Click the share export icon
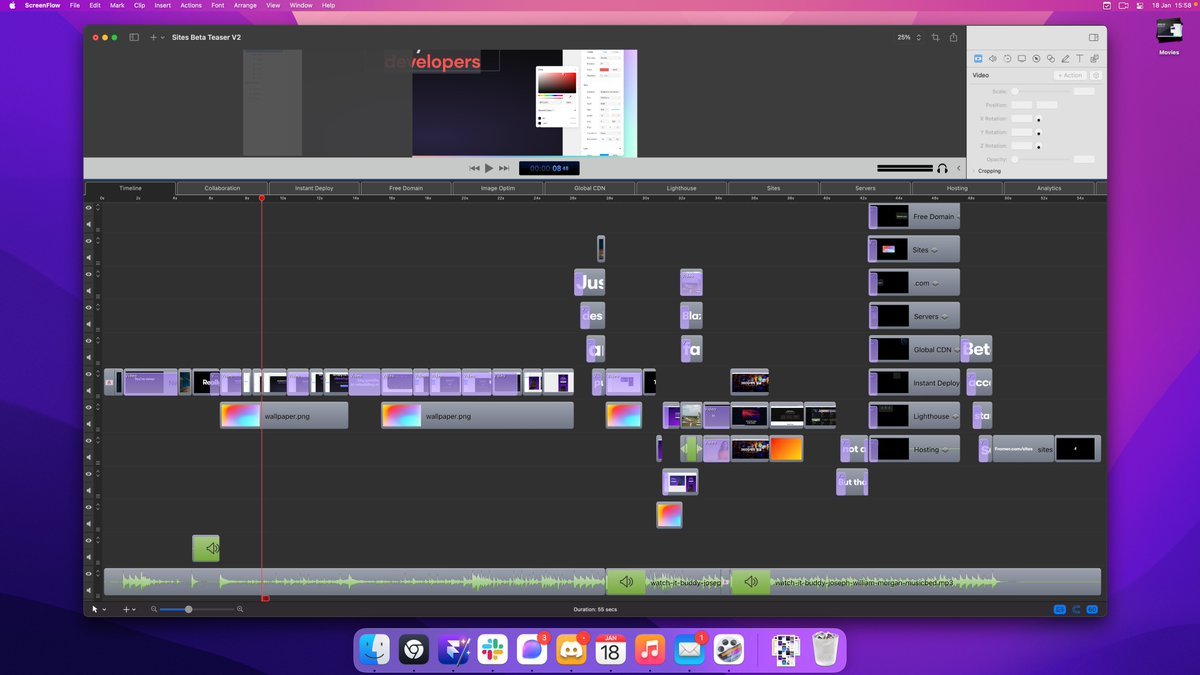The height and width of the screenshot is (675, 1200). pos(954,38)
